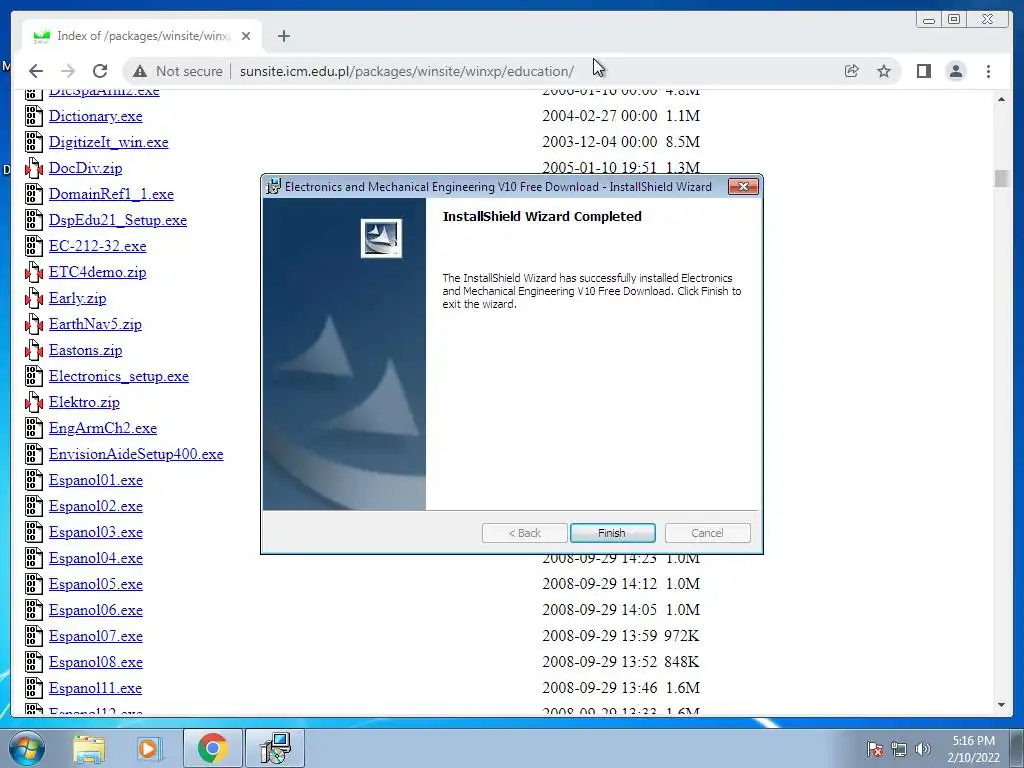Click the zip icon beside Elektro.zip
Image resolution: width=1024 pixels, height=768 pixels.
pos(34,402)
